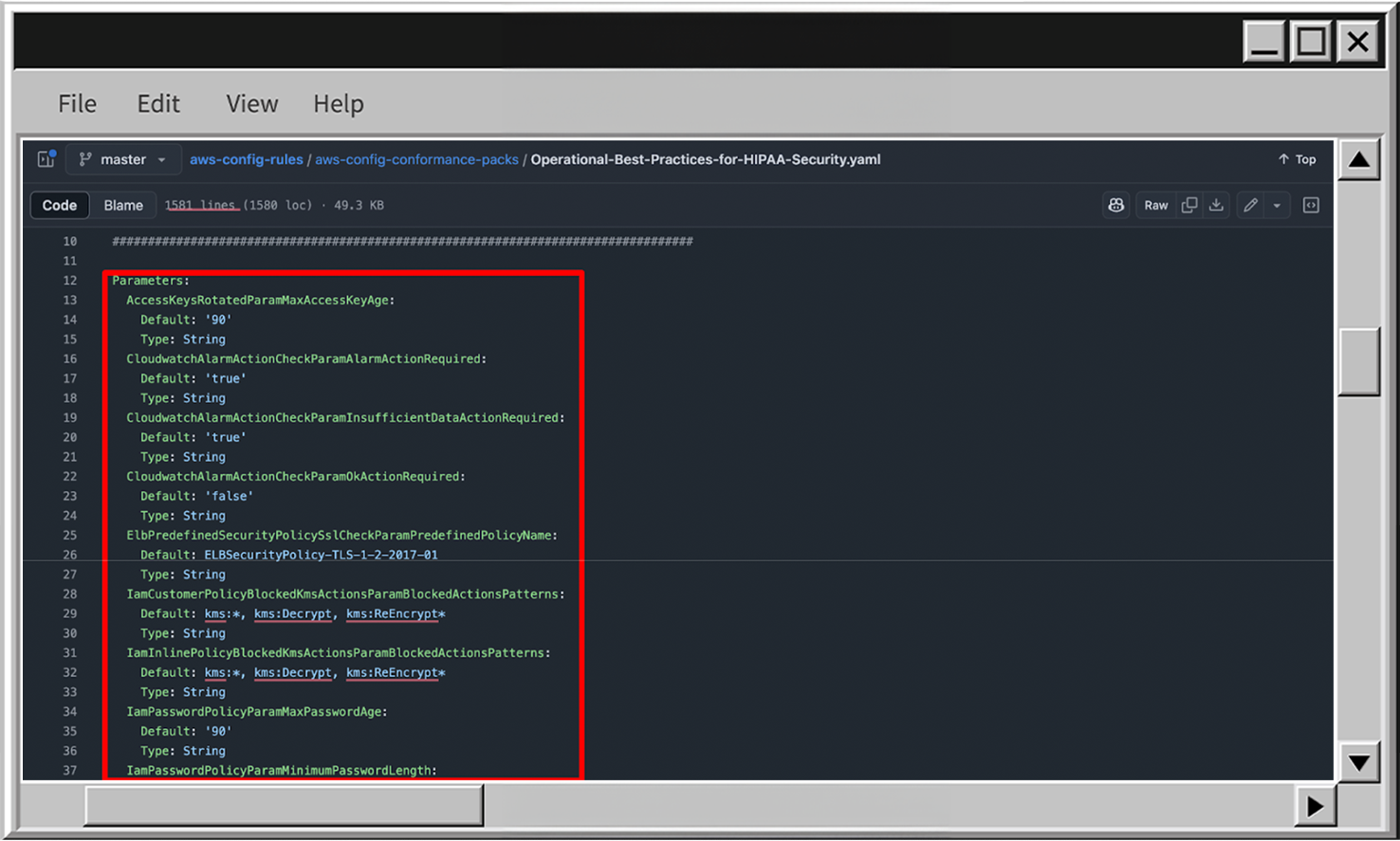This screenshot has width=1400, height=841.
Task: Open the Help menu
Action: 339,103
